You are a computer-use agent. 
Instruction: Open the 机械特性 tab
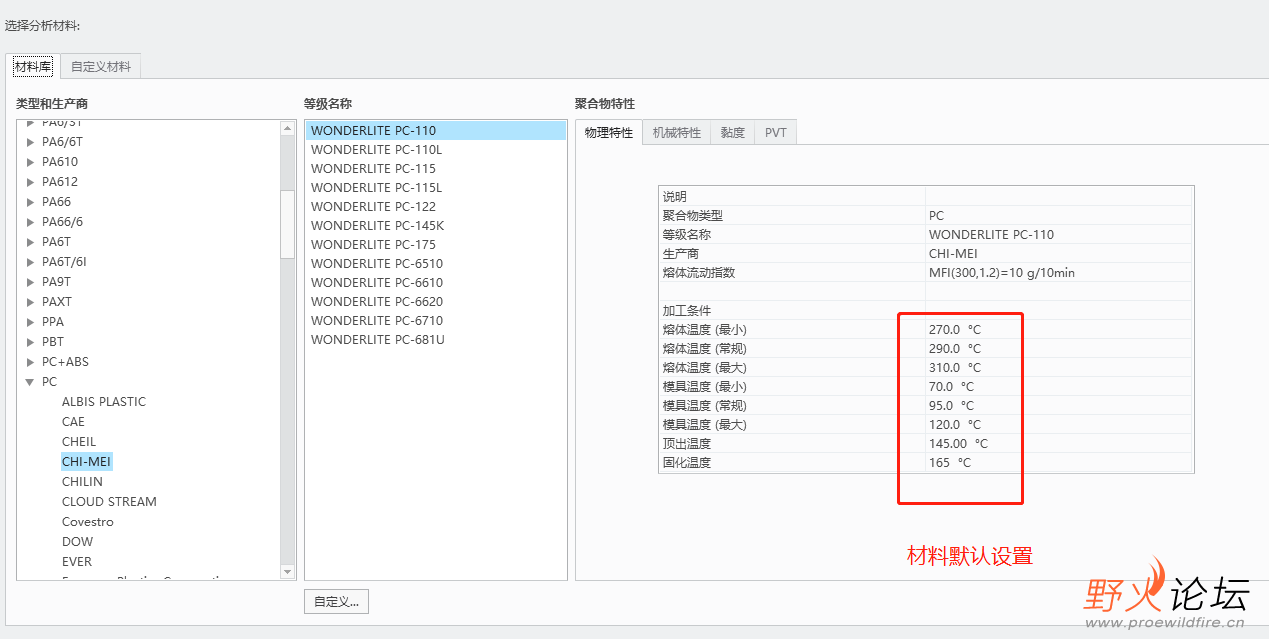point(677,132)
